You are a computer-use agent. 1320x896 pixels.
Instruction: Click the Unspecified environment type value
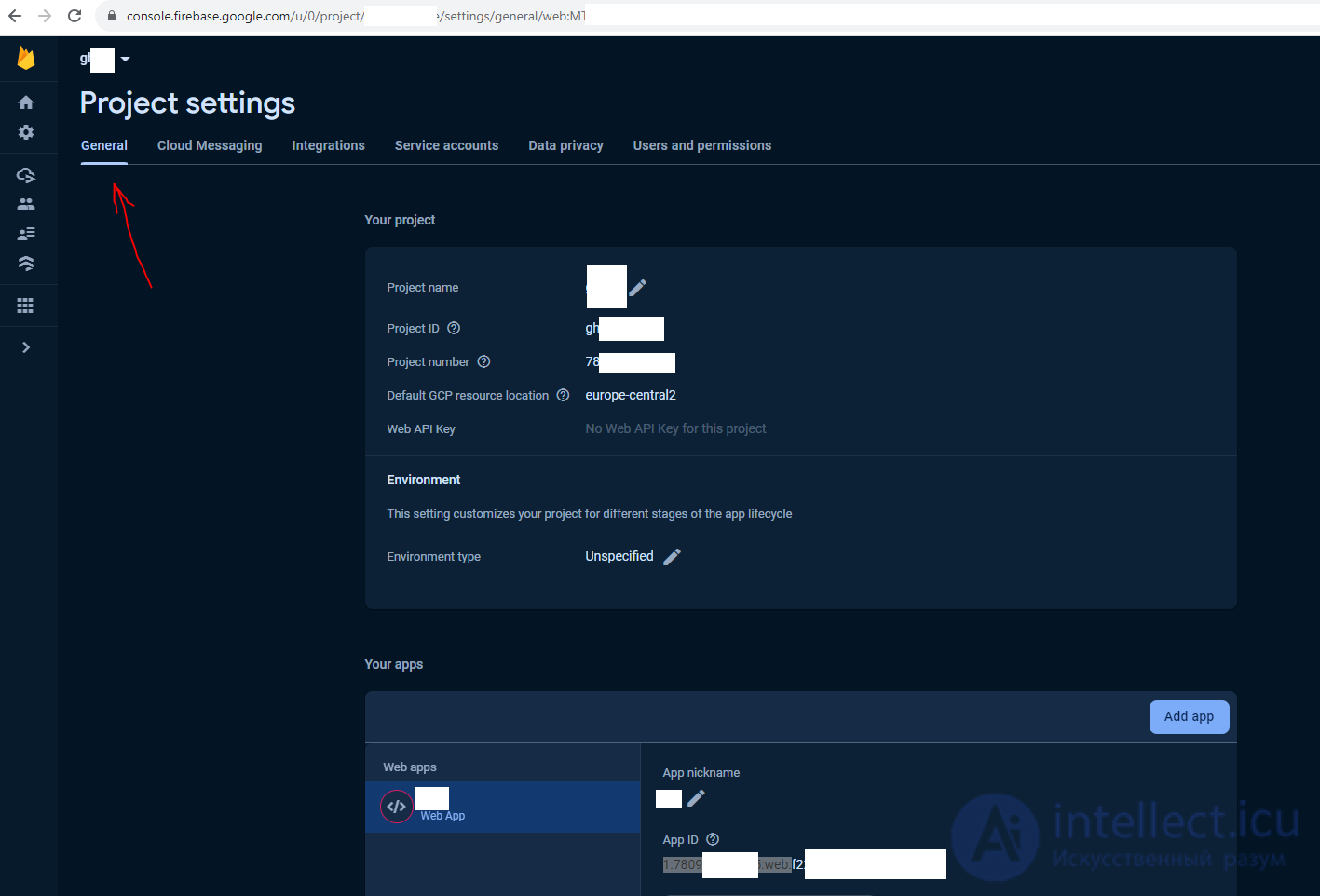click(x=619, y=556)
